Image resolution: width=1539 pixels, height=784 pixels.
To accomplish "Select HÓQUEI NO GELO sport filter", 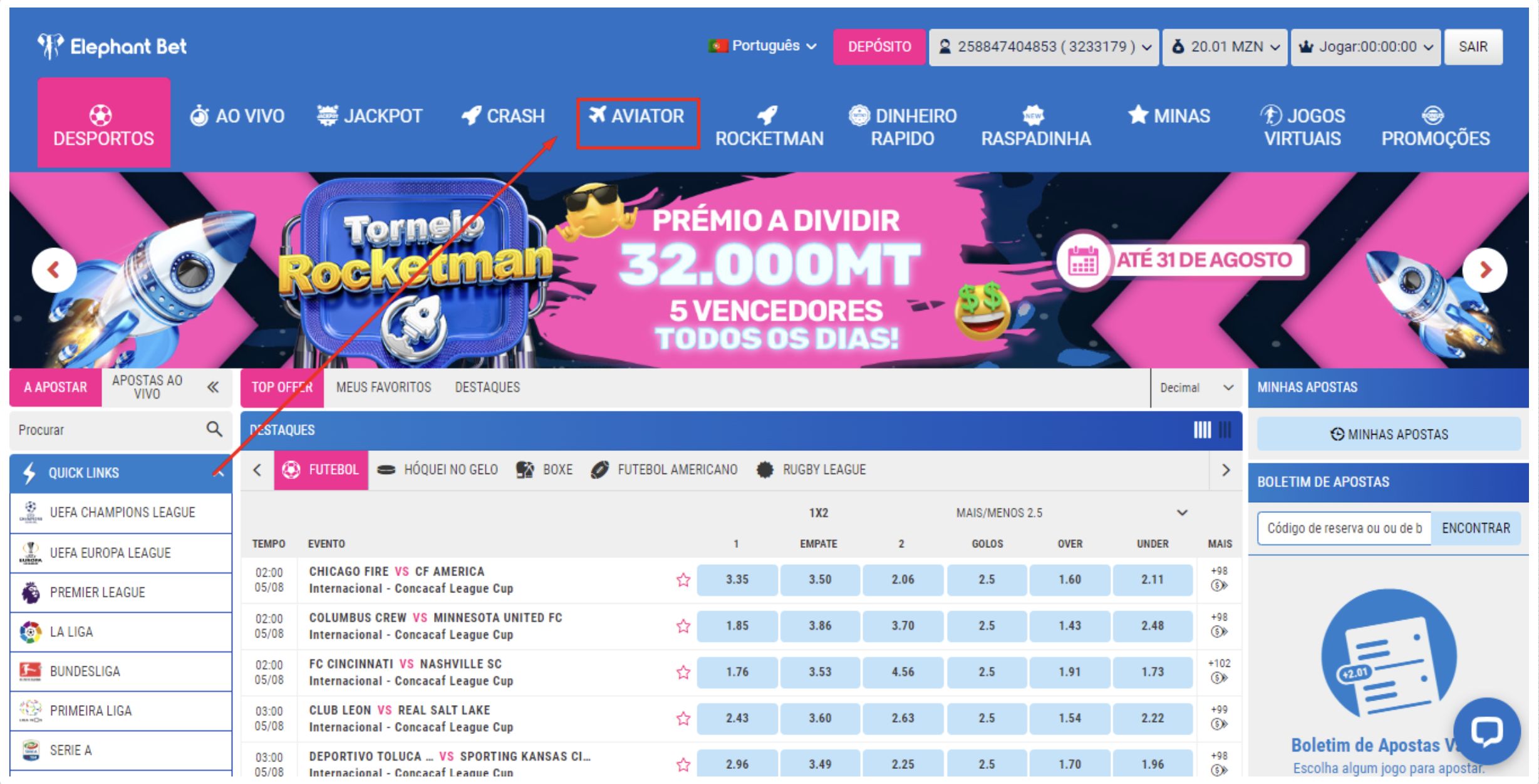I will pyautogui.click(x=437, y=470).
